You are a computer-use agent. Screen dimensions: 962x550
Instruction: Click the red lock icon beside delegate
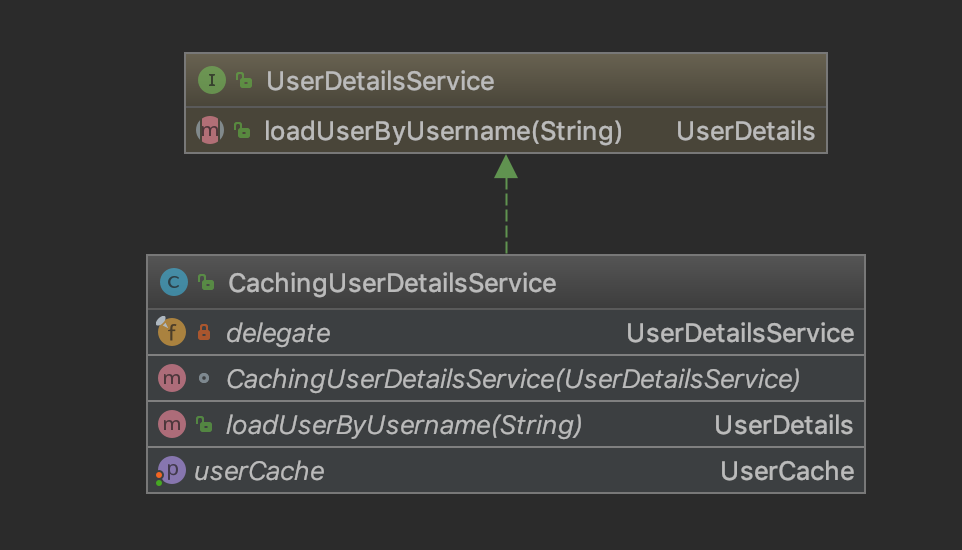(x=204, y=333)
